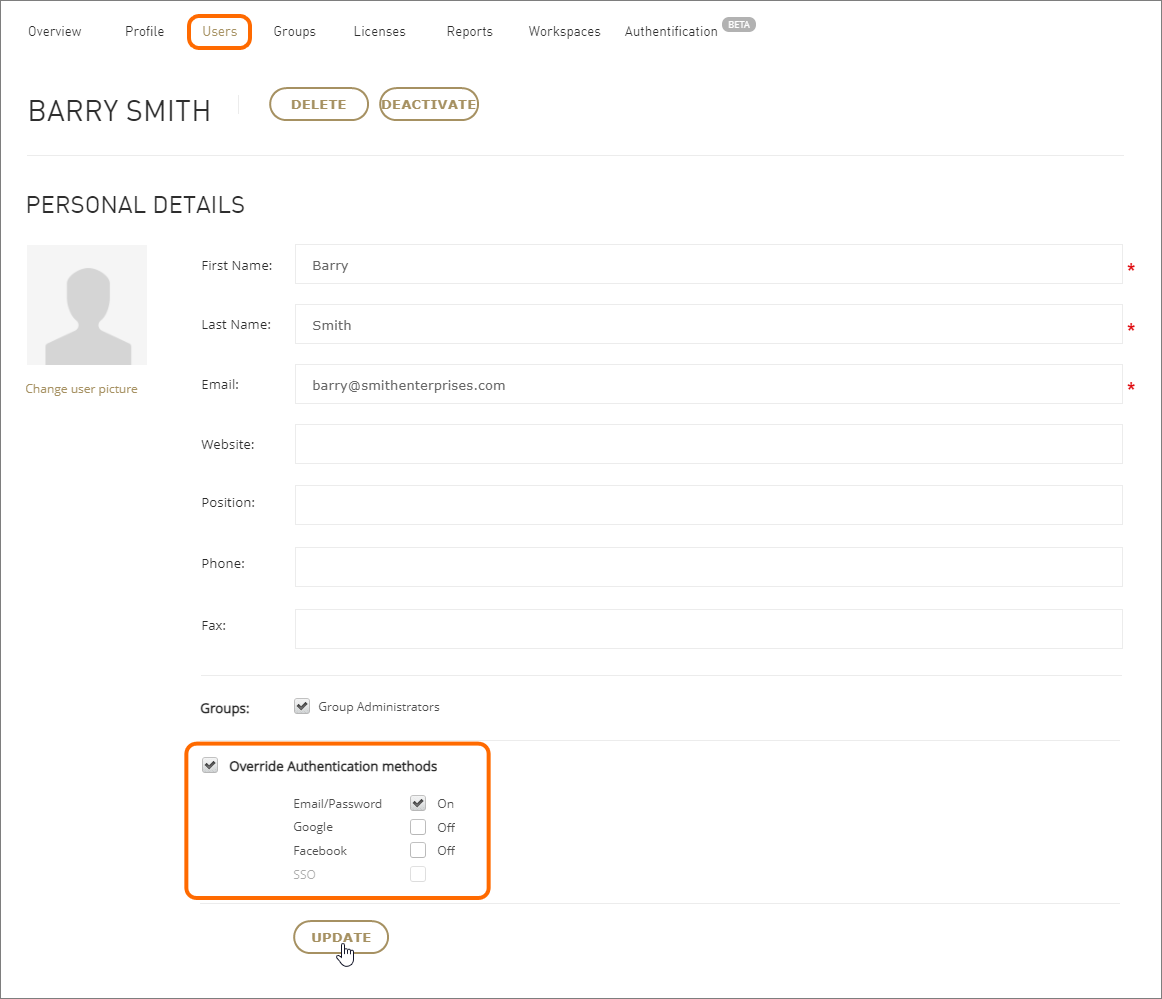
Task: Click the Deactivate button
Action: tap(429, 104)
